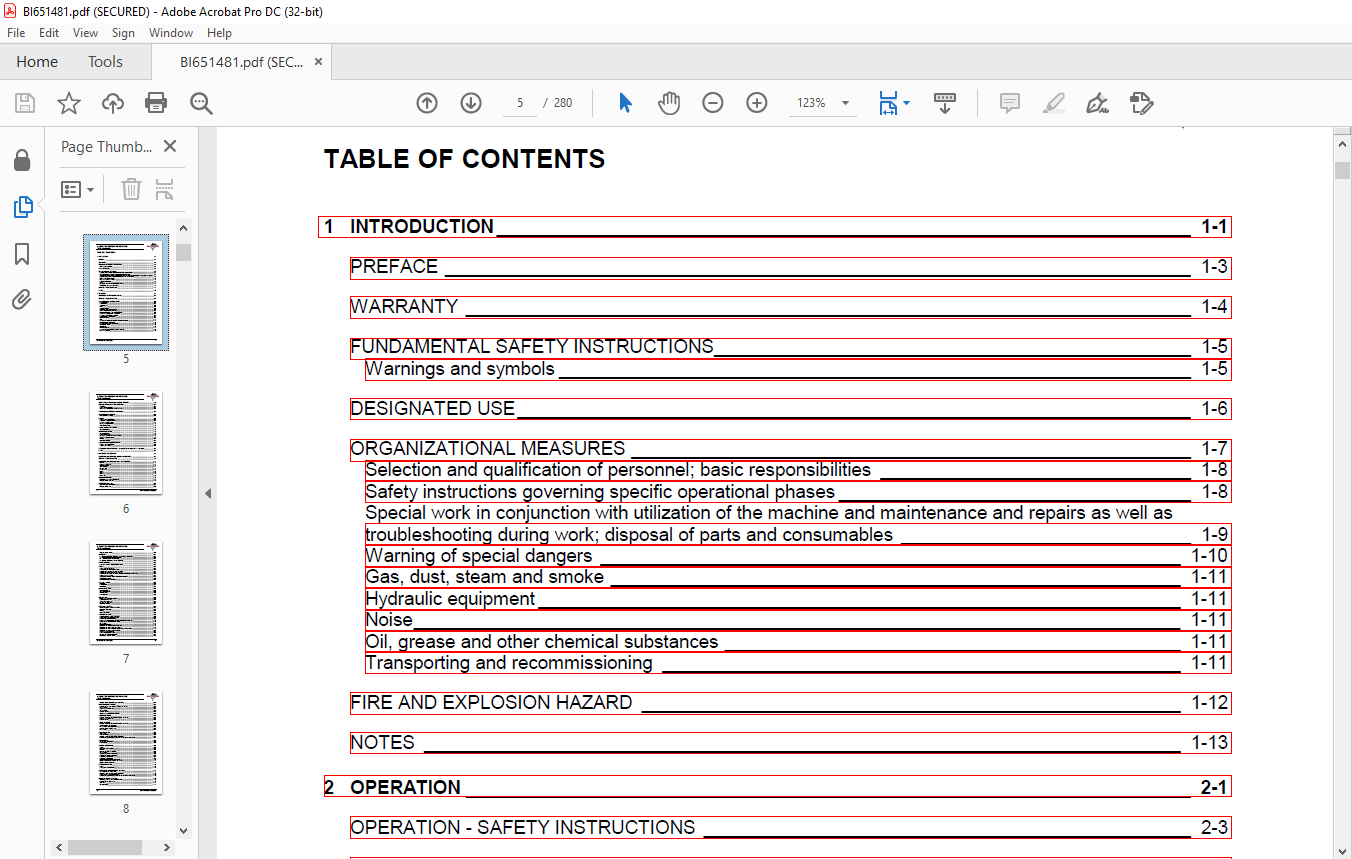Open the Sign menu
The width and height of the screenshot is (1352, 859).
(x=123, y=33)
